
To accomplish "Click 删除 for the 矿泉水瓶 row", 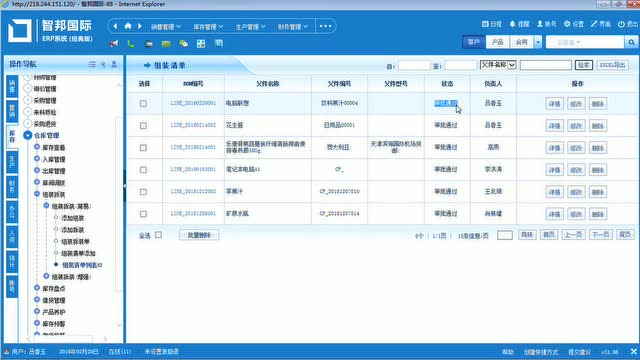I will (x=598, y=214).
